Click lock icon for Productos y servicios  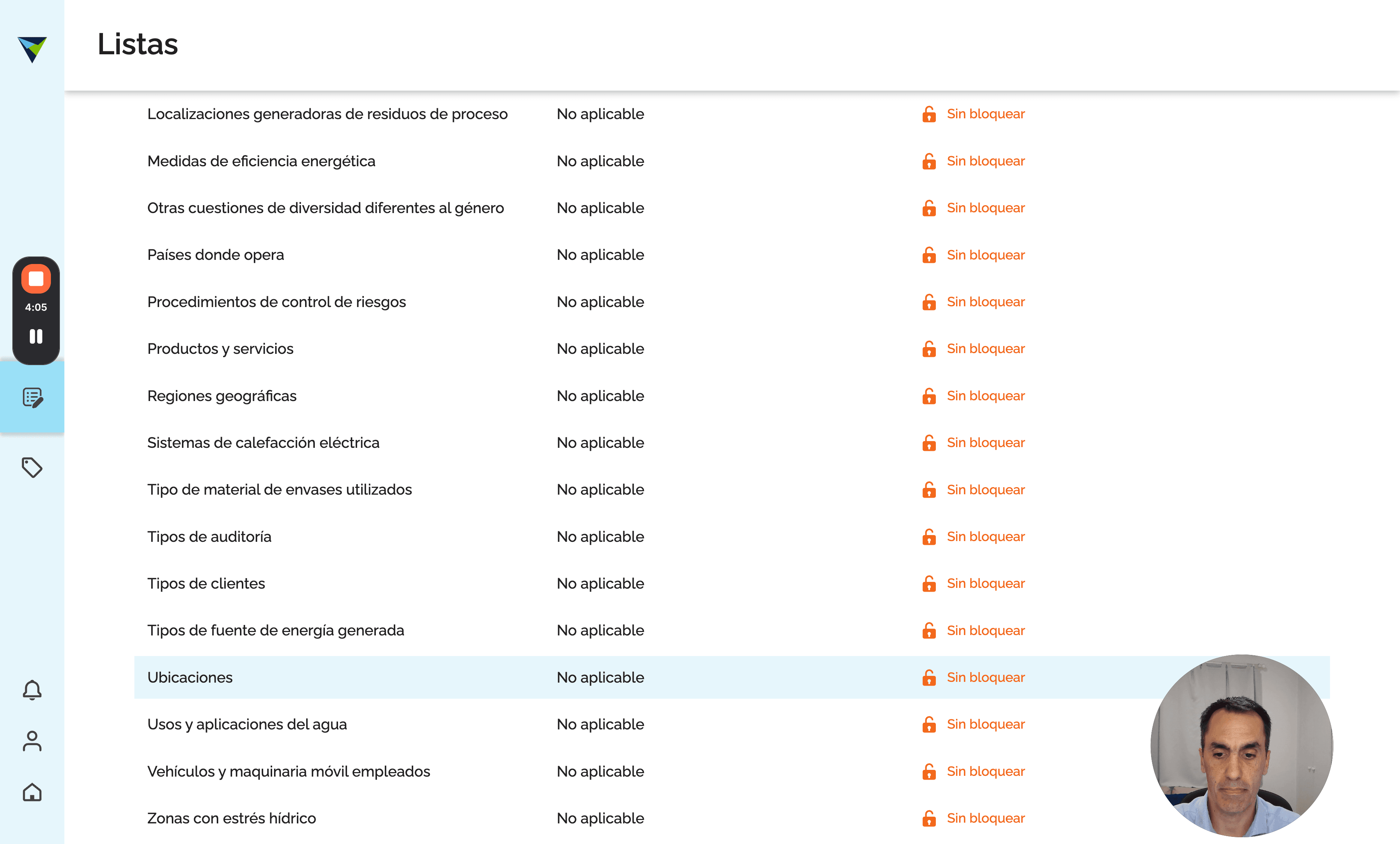coord(929,348)
